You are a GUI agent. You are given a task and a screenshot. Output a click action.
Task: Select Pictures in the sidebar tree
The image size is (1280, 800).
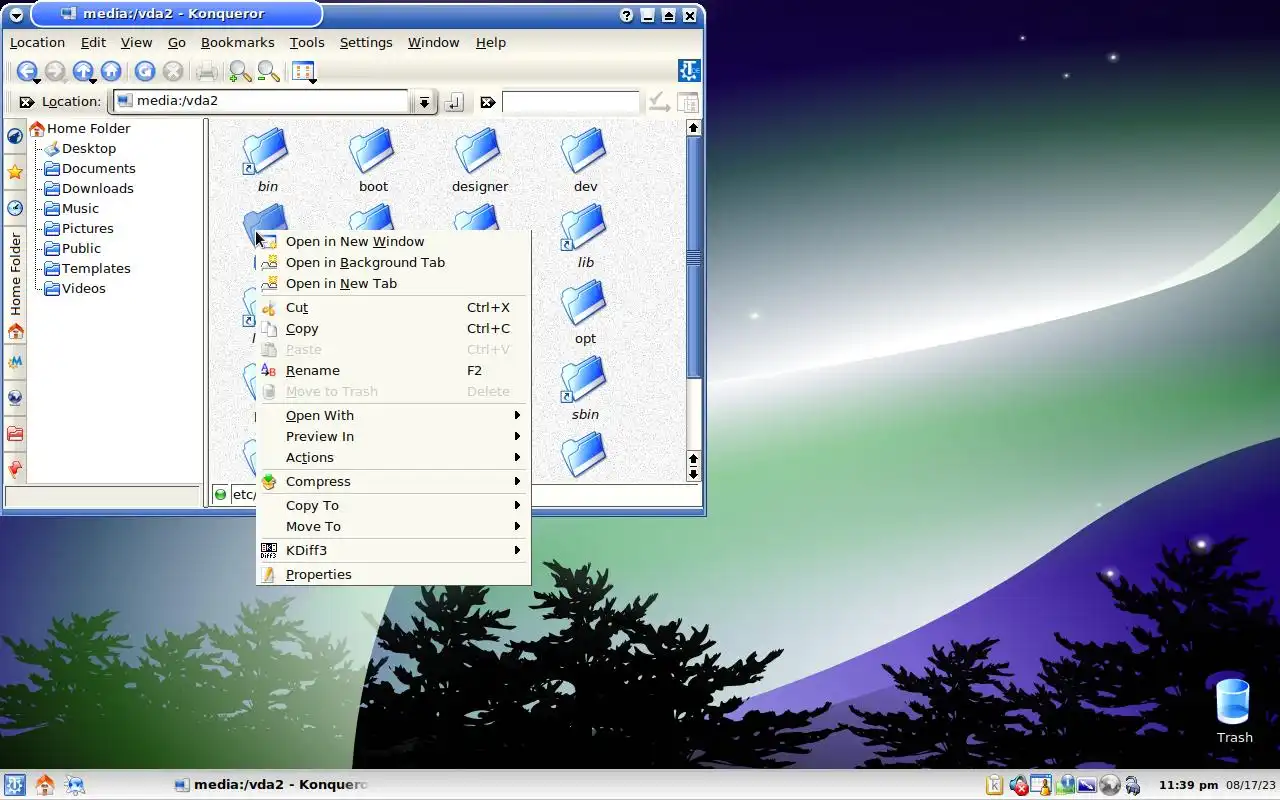click(79, 228)
